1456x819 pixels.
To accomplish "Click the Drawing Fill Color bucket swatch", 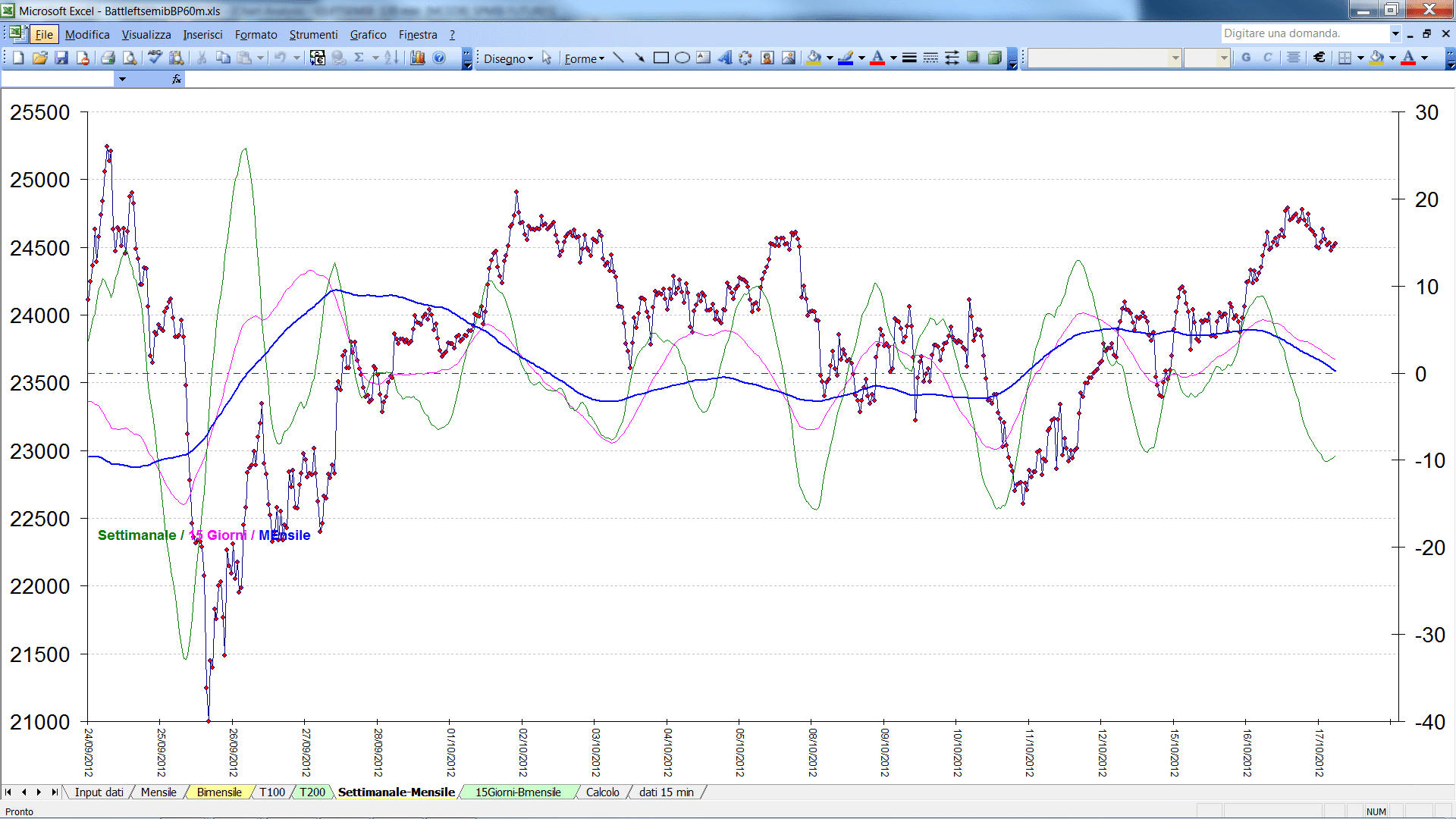I will 814,58.
